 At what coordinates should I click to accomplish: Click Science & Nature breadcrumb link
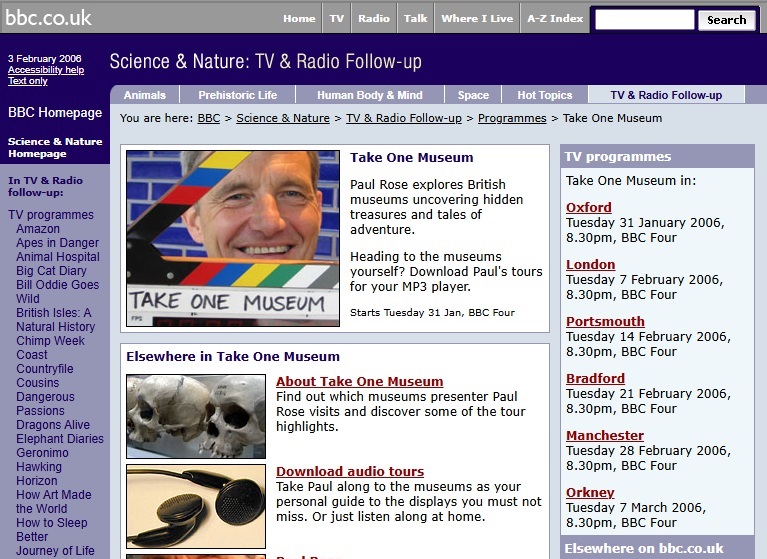click(283, 118)
